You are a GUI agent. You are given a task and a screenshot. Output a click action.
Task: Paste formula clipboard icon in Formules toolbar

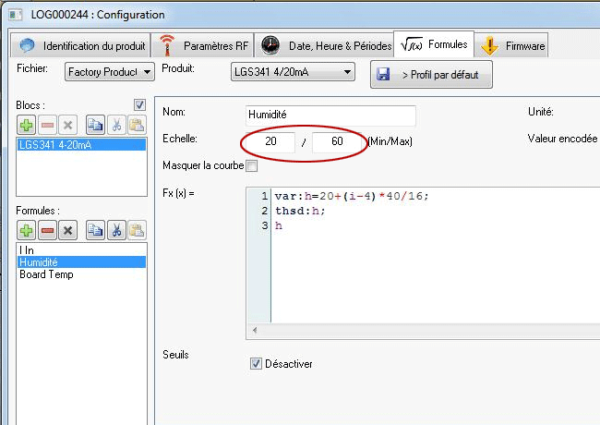point(137,230)
